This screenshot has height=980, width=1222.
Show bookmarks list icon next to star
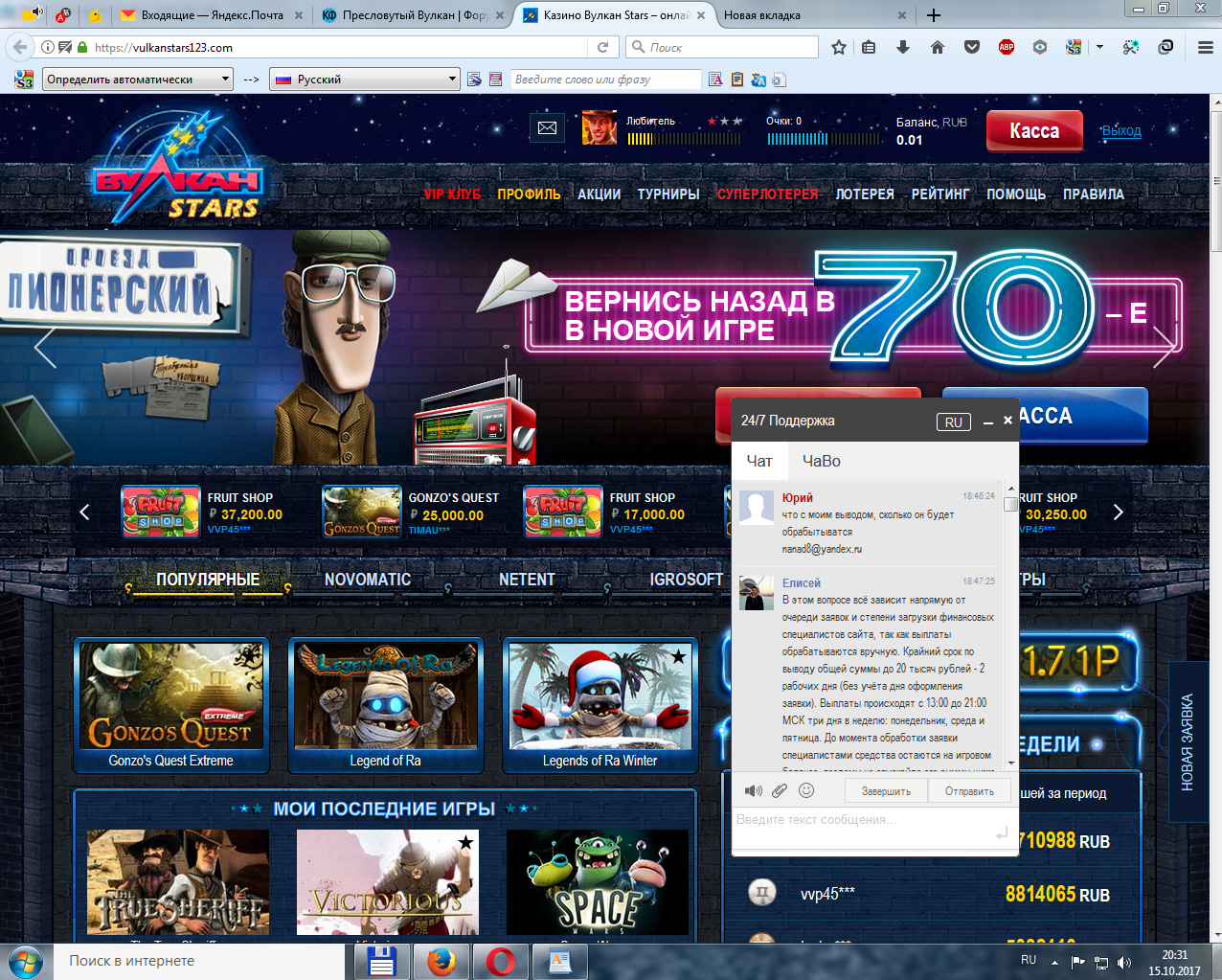coord(869,47)
